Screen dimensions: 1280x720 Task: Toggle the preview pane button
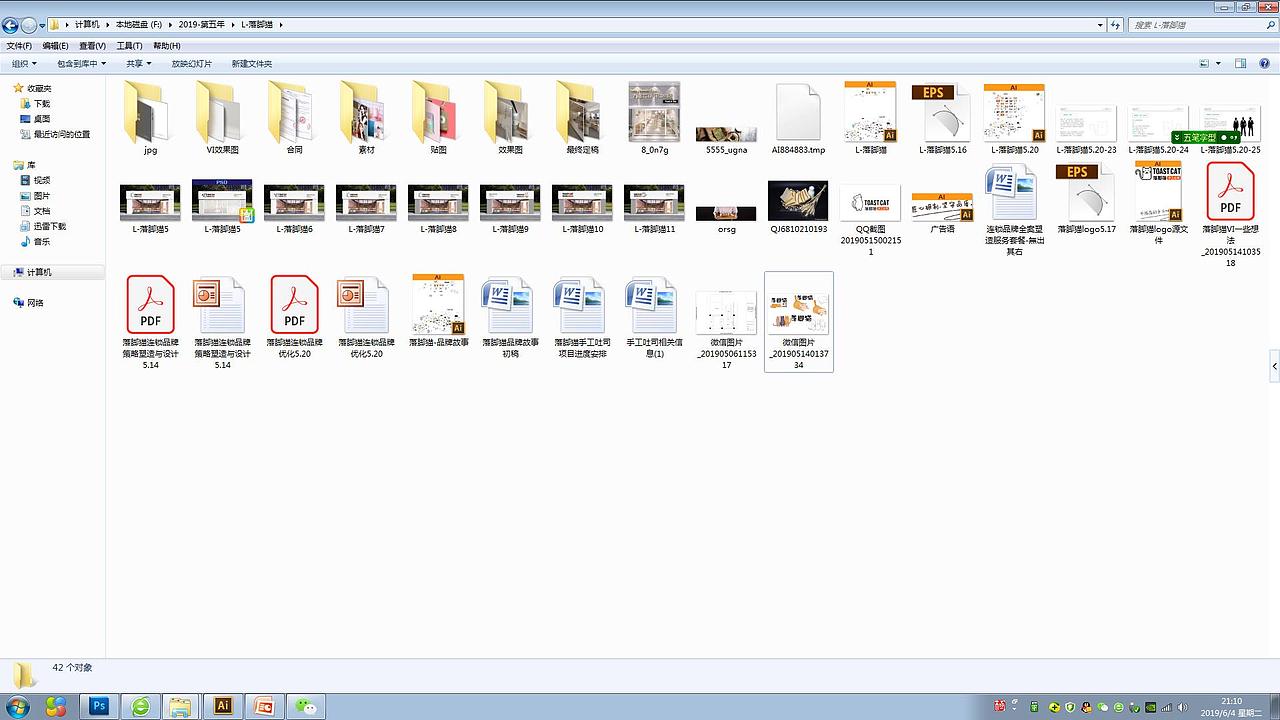pyautogui.click(x=1240, y=63)
